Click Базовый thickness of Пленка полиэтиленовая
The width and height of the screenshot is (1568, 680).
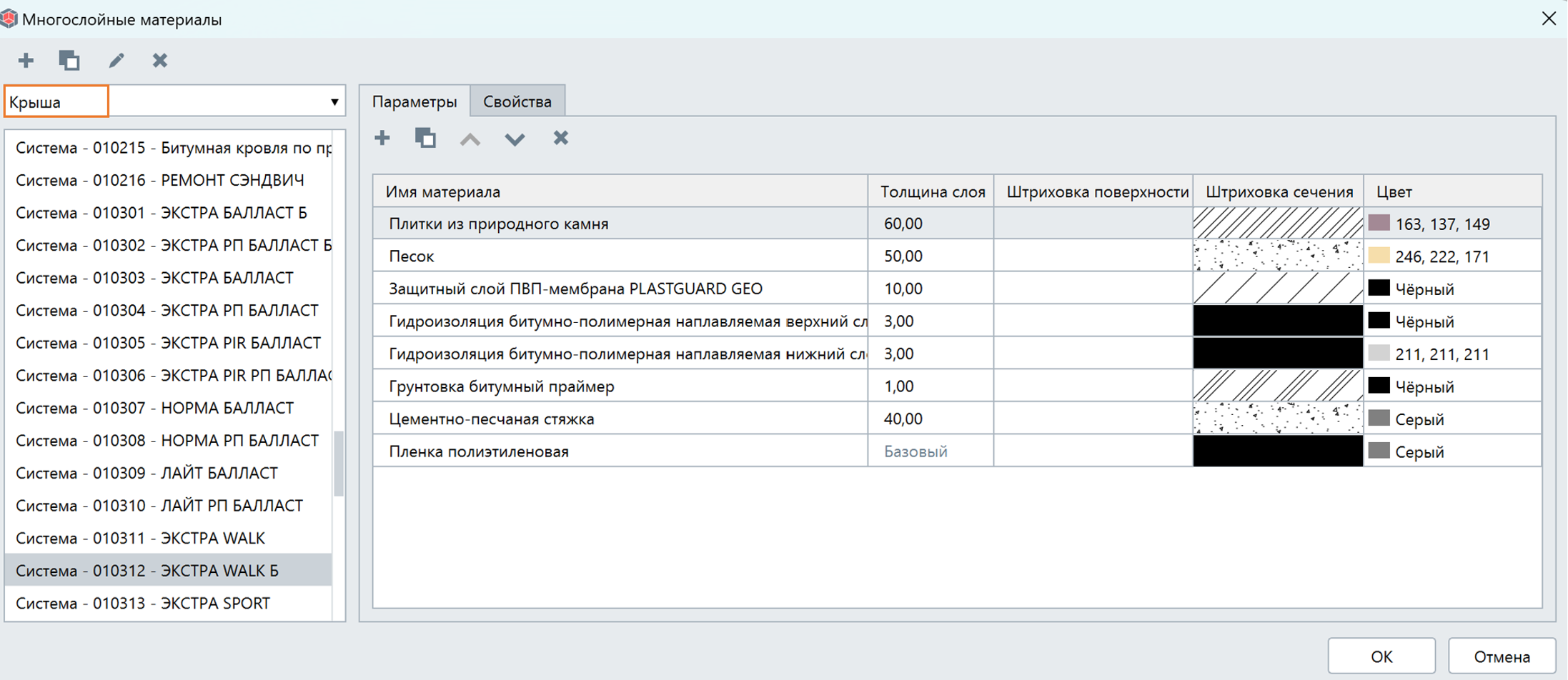pos(931,451)
